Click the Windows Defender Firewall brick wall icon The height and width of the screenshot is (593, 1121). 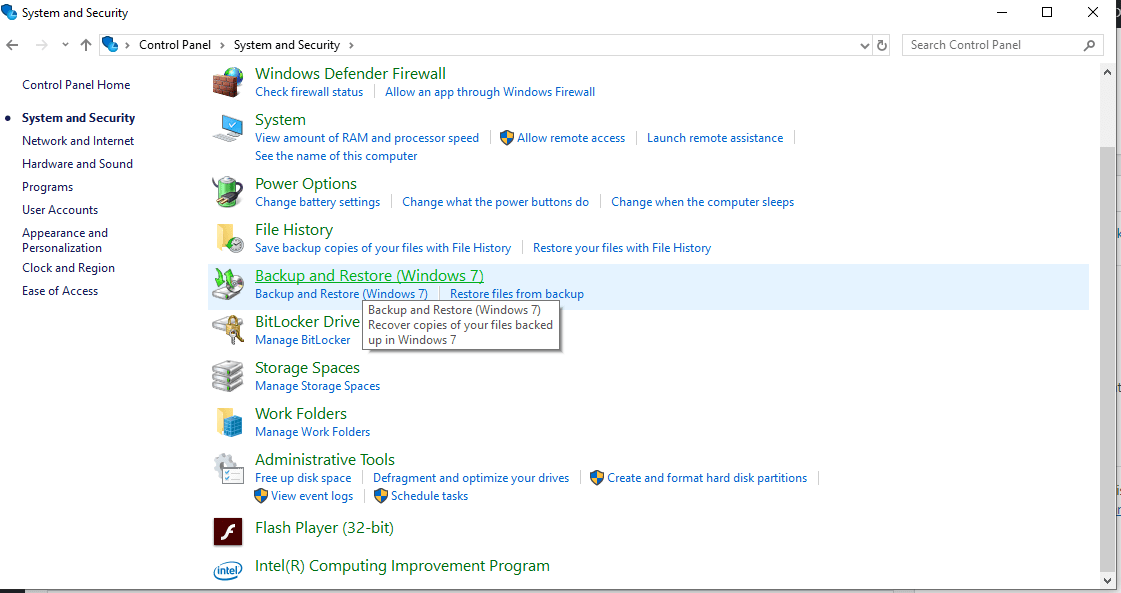click(x=228, y=82)
